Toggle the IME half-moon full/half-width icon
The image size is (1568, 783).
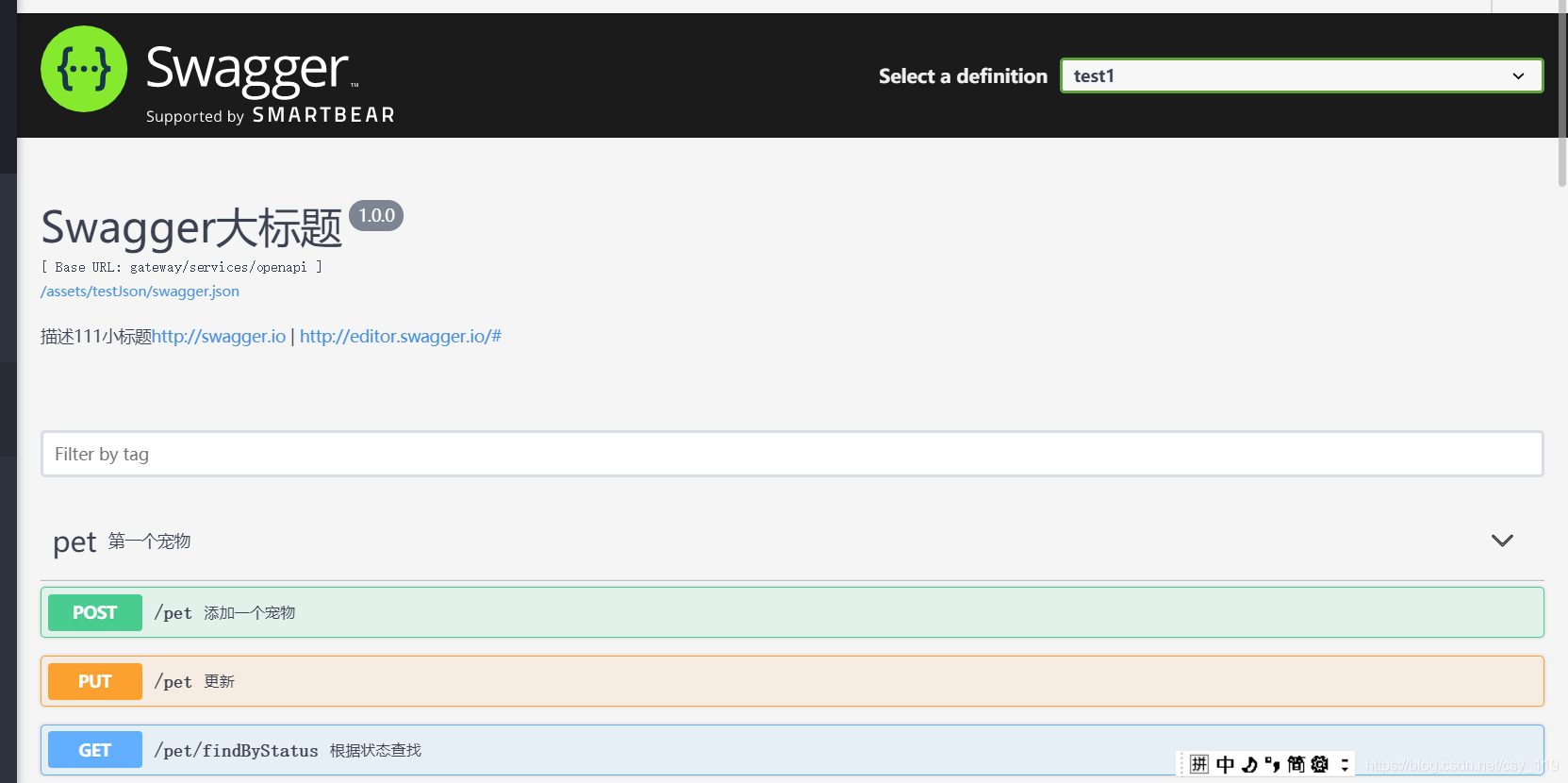click(1249, 764)
